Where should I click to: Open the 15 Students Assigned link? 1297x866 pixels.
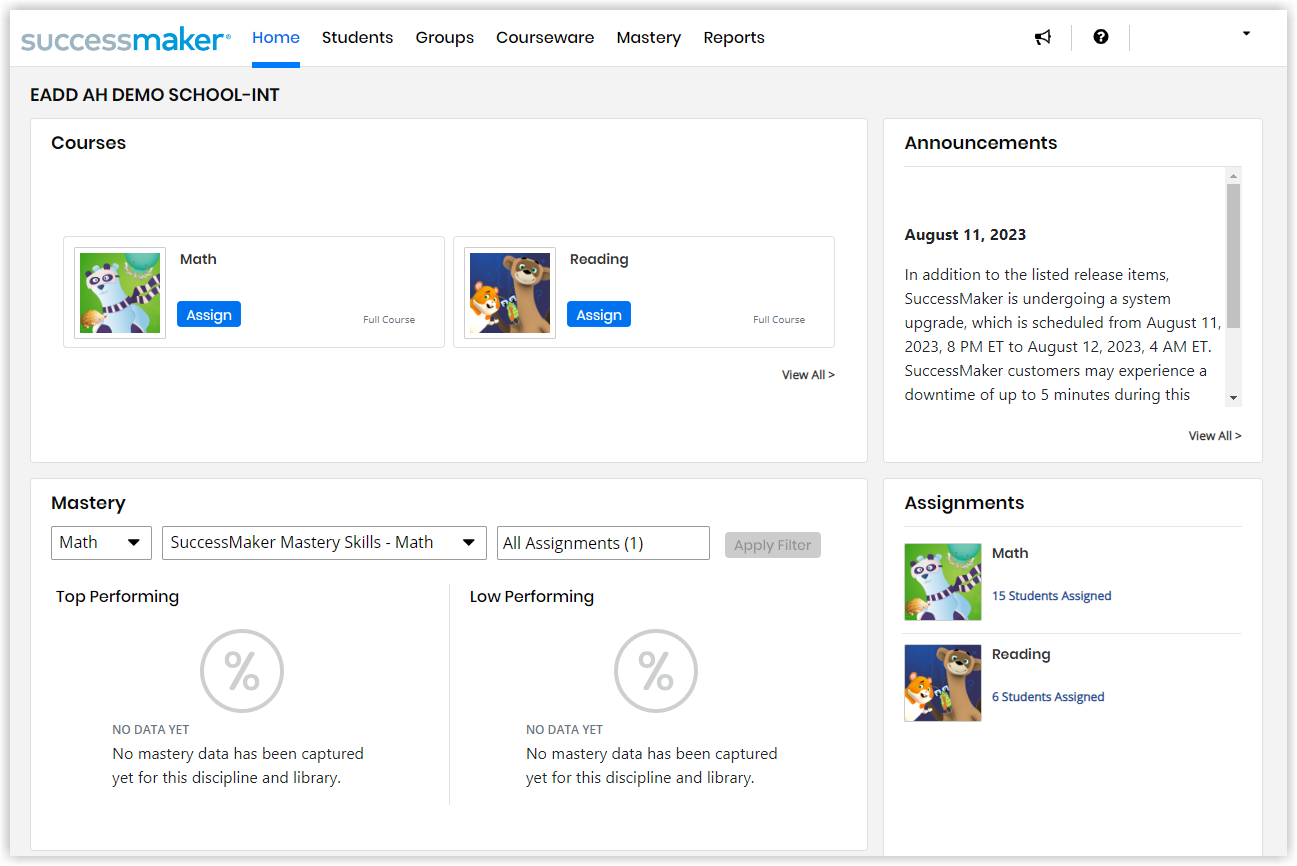[1051, 595]
